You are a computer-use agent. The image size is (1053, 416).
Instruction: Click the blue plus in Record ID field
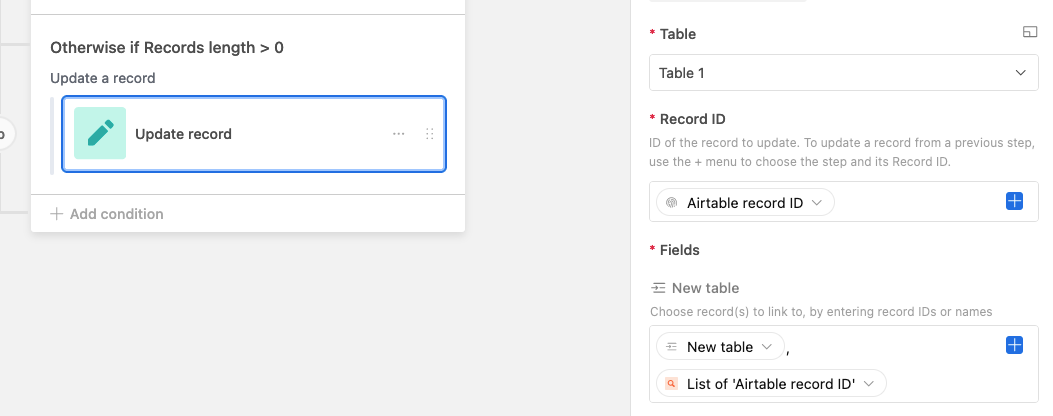coord(1014,201)
